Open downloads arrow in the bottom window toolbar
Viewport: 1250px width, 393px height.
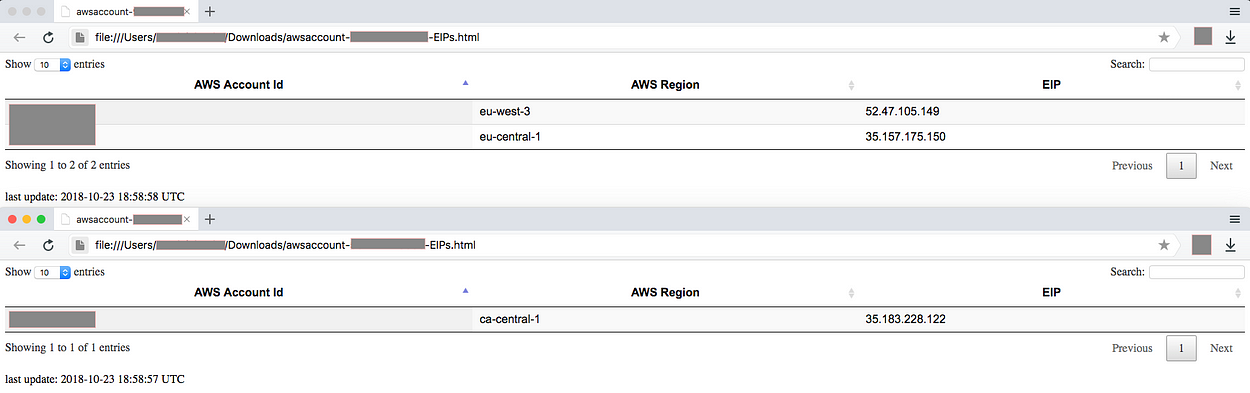pyautogui.click(x=1230, y=245)
